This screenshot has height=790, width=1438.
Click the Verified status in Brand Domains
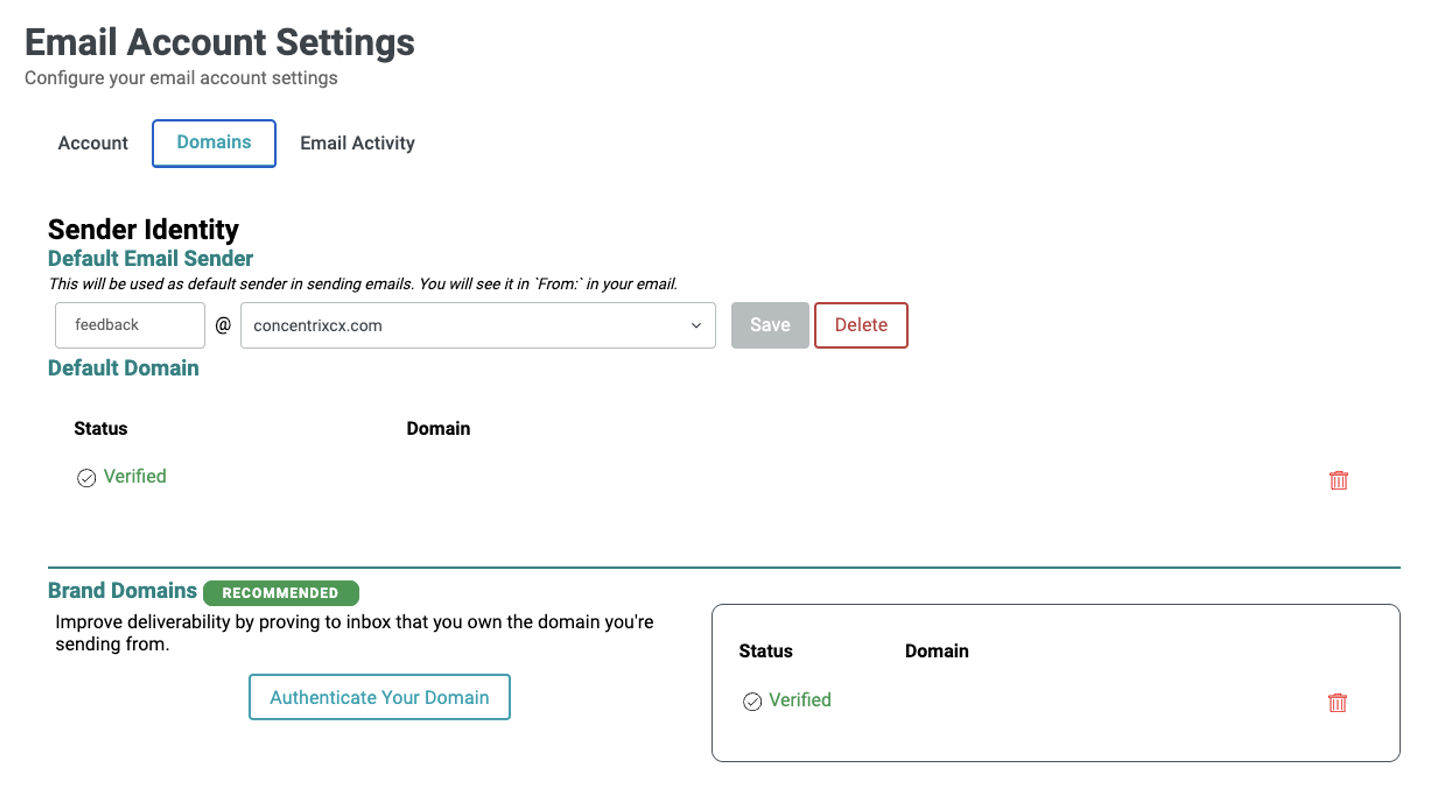click(x=799, y=700)
